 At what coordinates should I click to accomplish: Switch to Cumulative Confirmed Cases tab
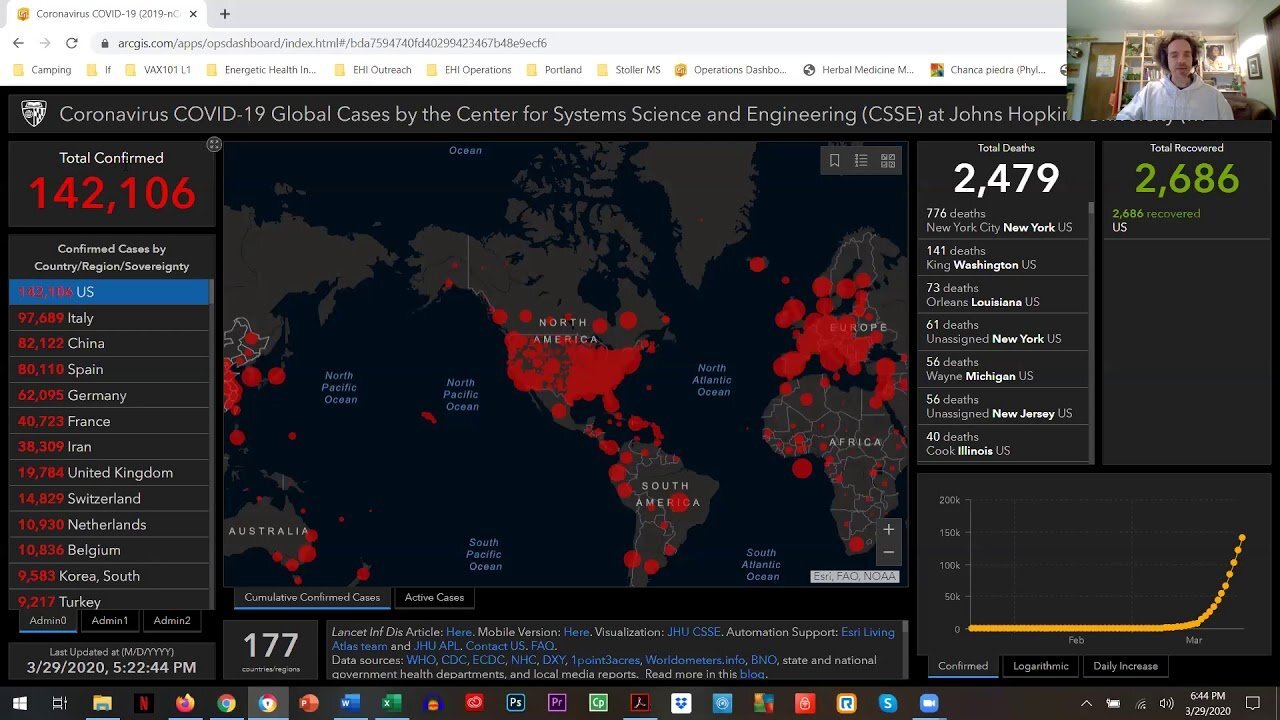pyautogui.click(x=312, y=597)
